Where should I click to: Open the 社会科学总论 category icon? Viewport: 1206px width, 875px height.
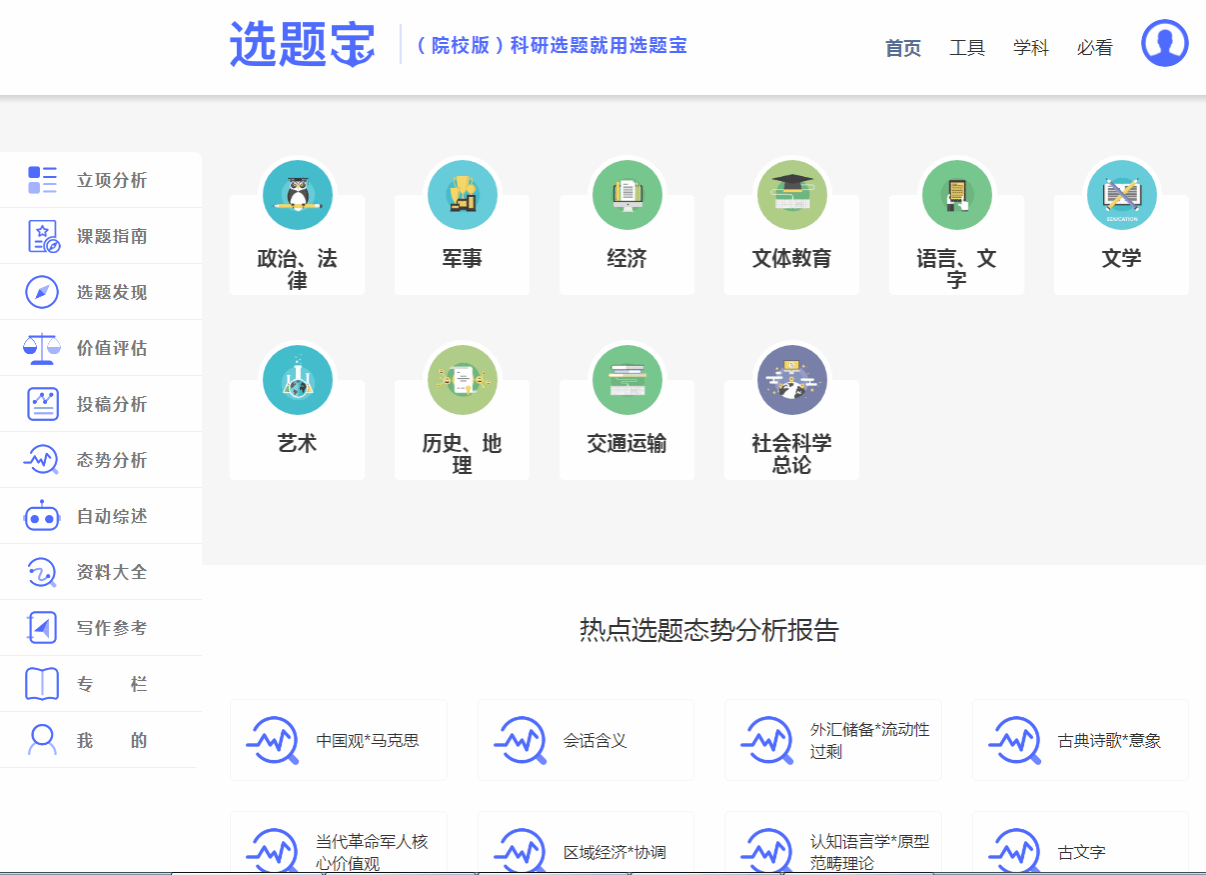click(792, 380)
